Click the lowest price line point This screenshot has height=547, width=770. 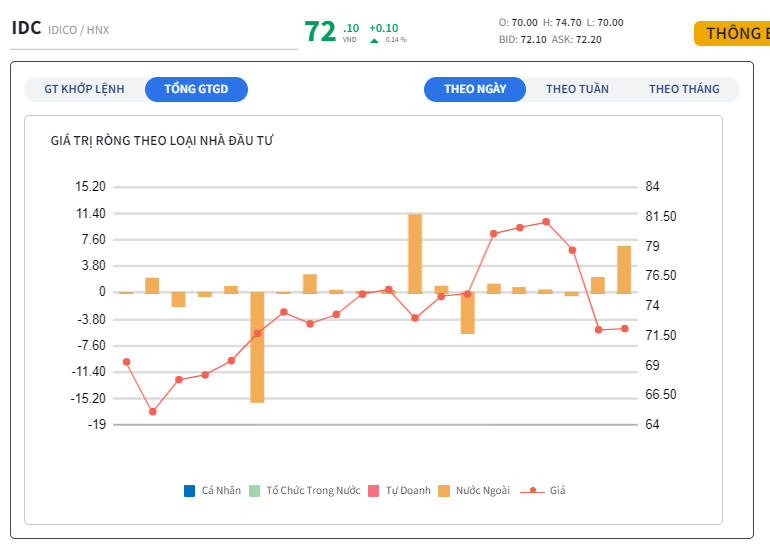(153, 411)
